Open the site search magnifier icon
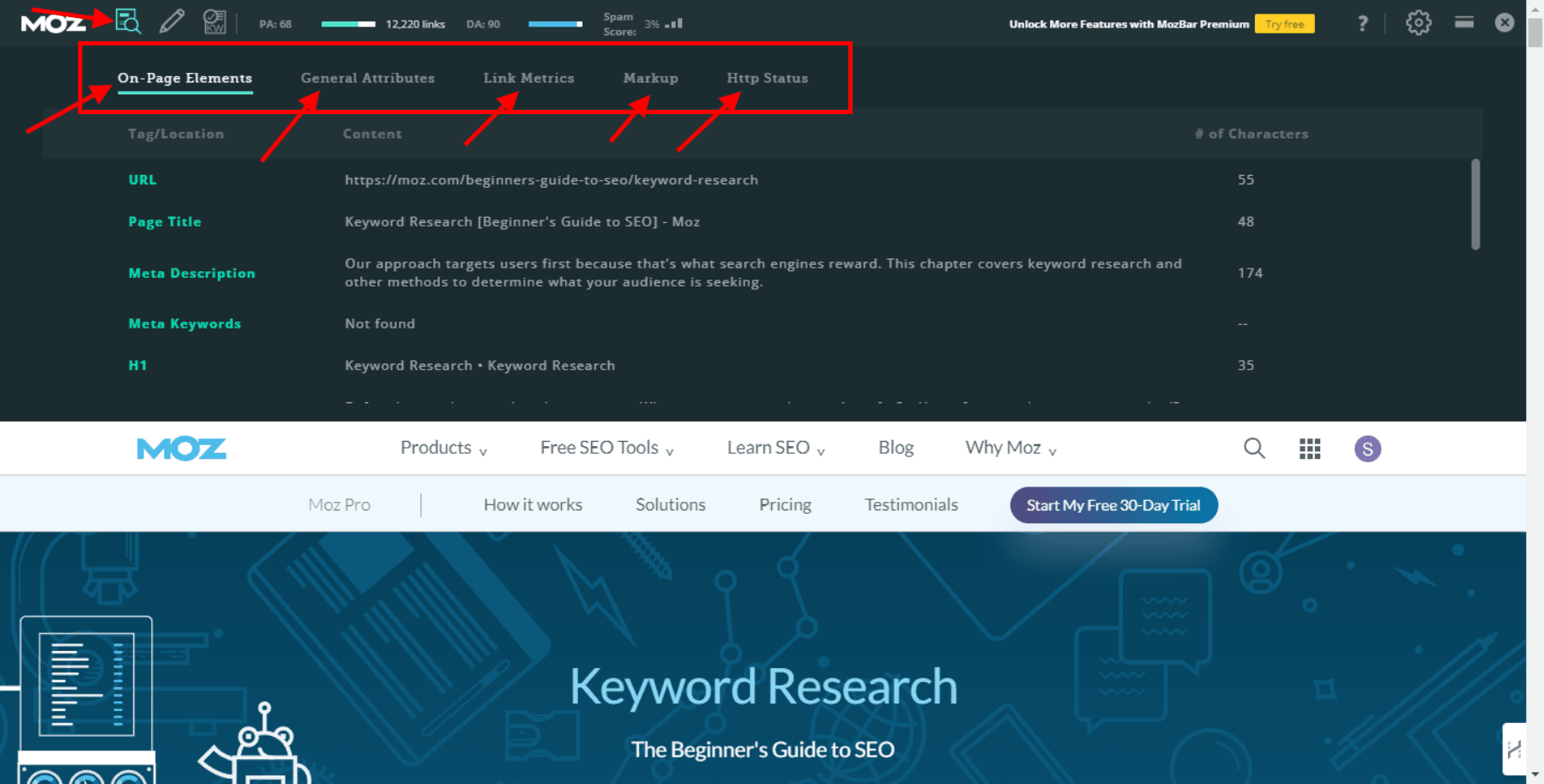This screenshot has width=1544, height=784. click(1254, 448)
